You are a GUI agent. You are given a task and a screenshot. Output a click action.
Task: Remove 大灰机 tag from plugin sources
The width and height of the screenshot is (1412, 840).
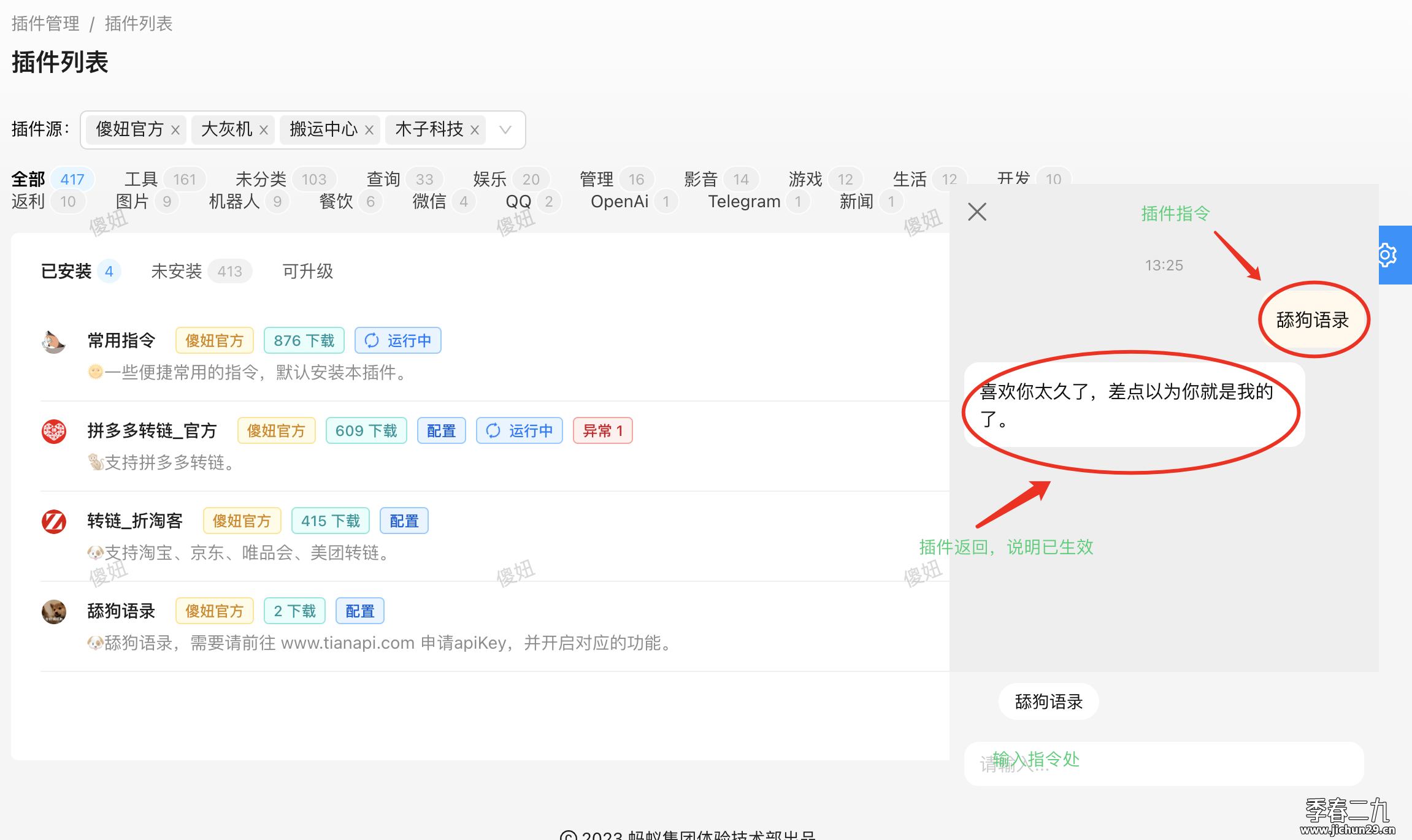click(264, 130)
